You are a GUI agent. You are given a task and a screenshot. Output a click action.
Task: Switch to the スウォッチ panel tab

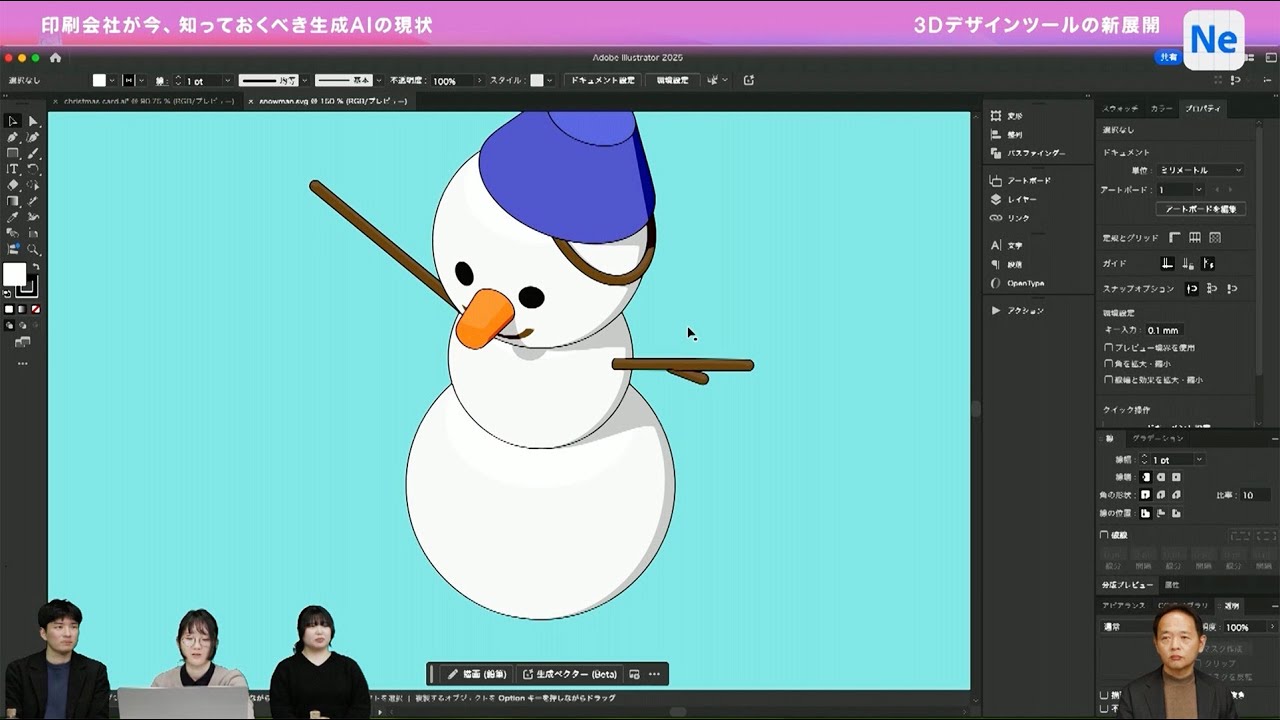point(1120,108)
